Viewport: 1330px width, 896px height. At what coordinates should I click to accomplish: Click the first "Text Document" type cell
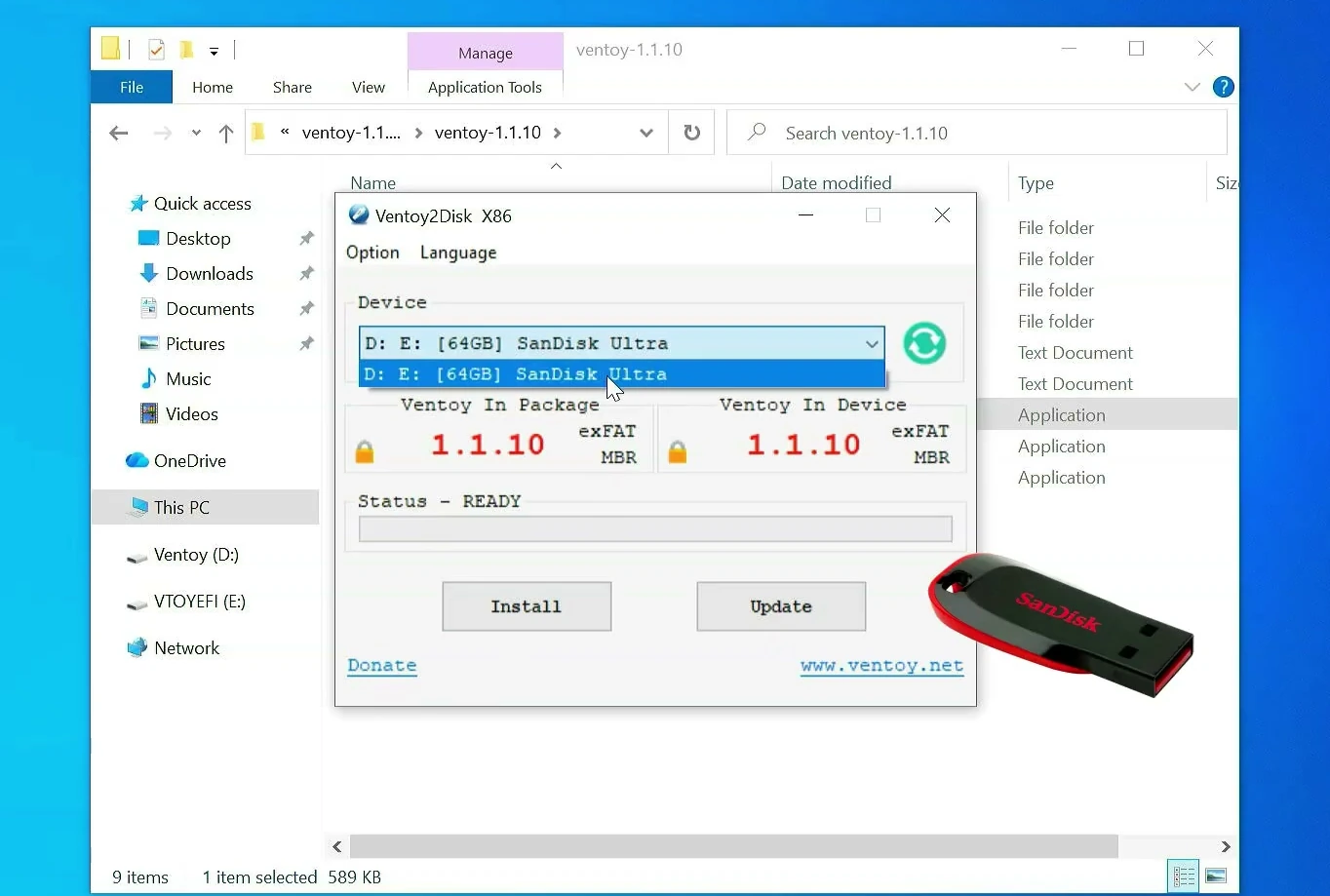(1076, 353)
